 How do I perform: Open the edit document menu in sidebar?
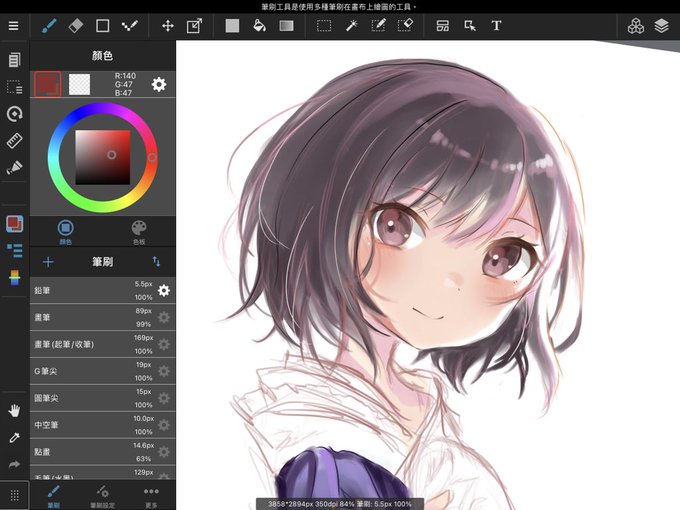tap(14, 60)
